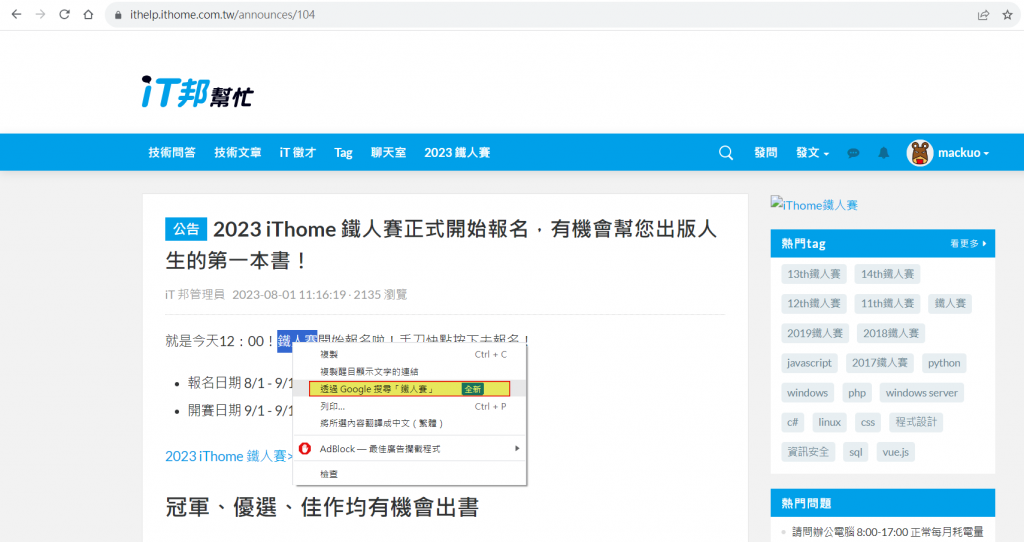Select the plain 鐵人賽 tag
Screen dimensions: 1024x542
(950, 304)
